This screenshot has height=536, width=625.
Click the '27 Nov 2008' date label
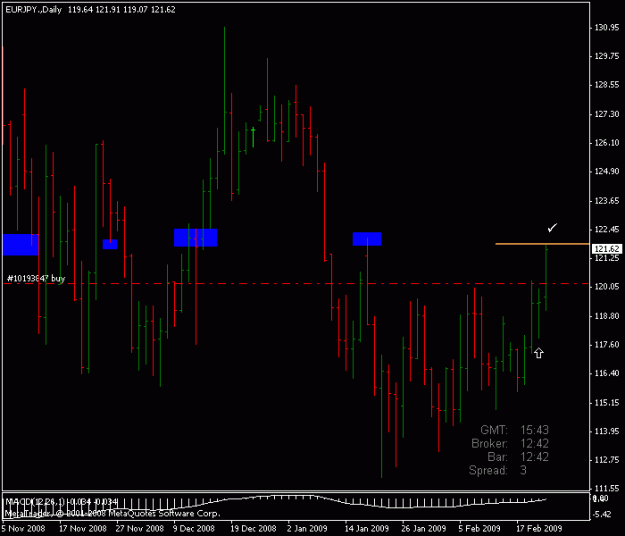click(140, 529)
